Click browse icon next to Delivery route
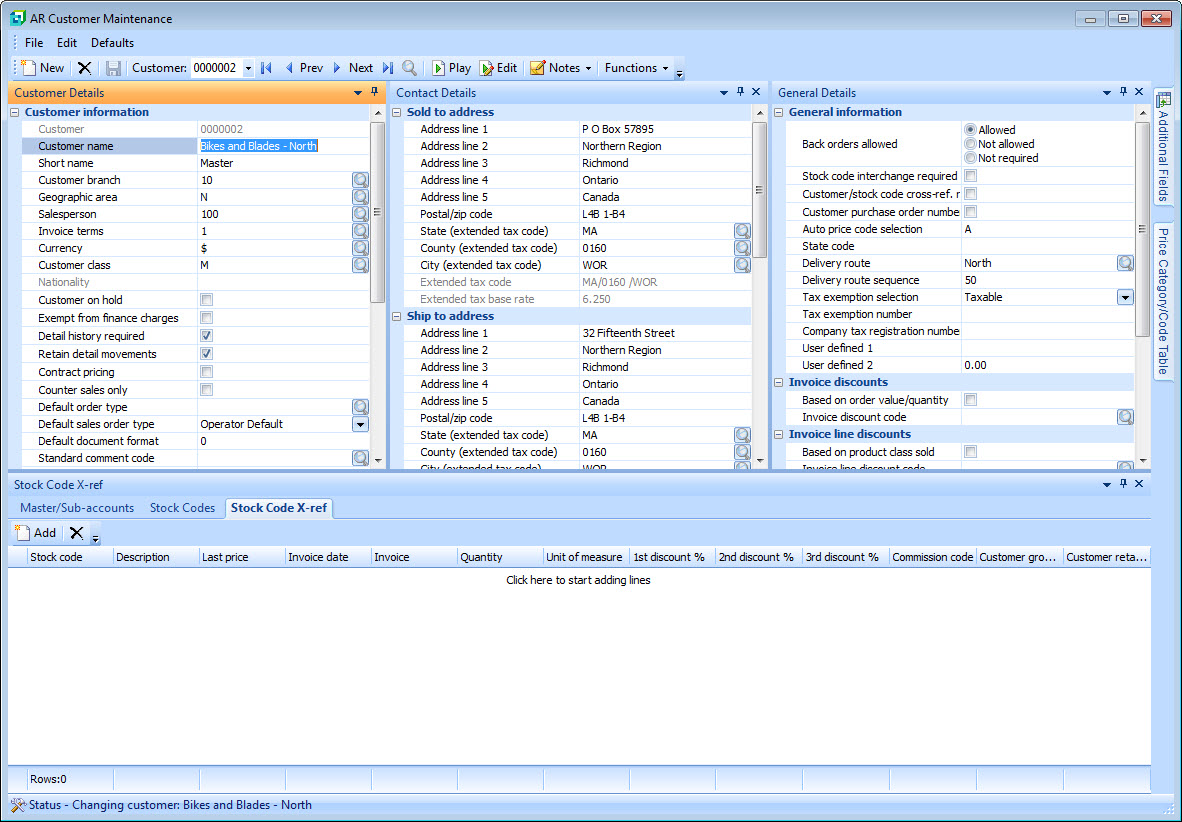The image size is (1182, 822). coord(1125,263)
